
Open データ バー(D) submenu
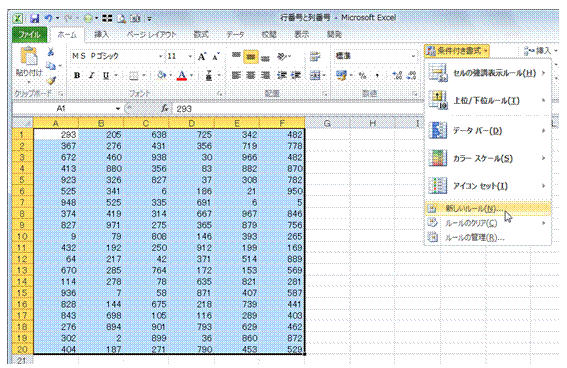488,130
